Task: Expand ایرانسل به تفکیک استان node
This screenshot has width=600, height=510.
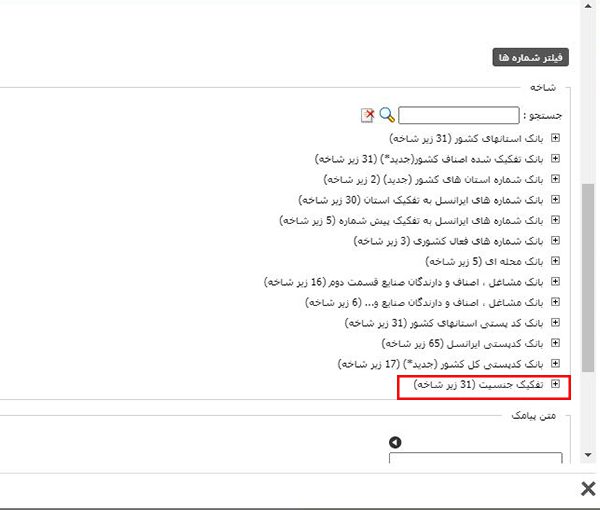Action: point(555,199)
